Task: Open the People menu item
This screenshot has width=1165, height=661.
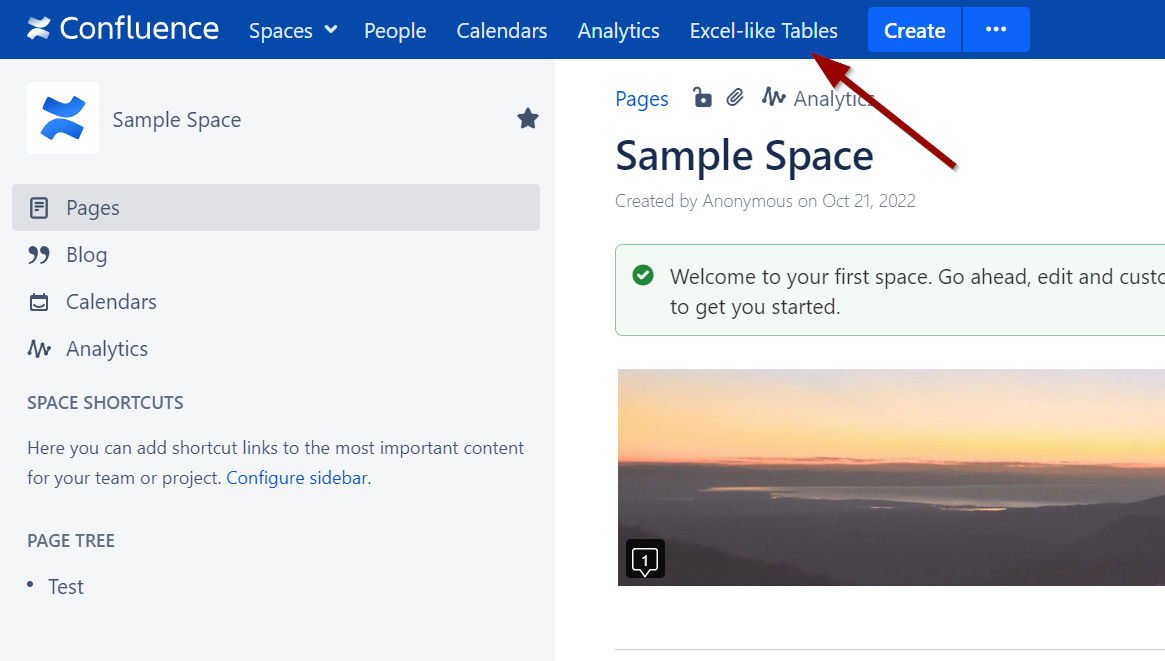Action: [x=395, y=31]
